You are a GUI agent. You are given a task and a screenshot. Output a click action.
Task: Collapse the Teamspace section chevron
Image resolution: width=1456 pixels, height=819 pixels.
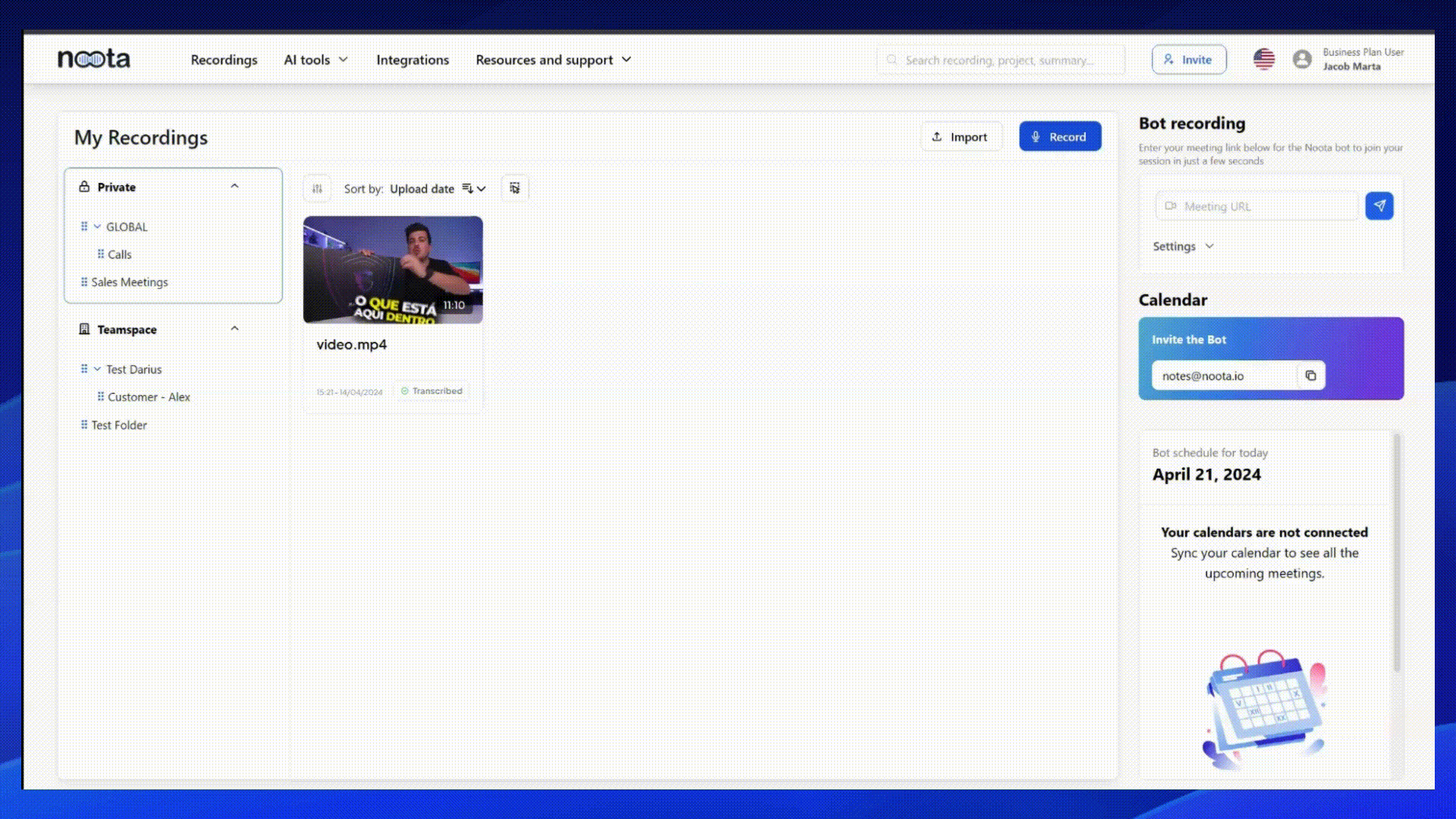click(x=234, y=328)
